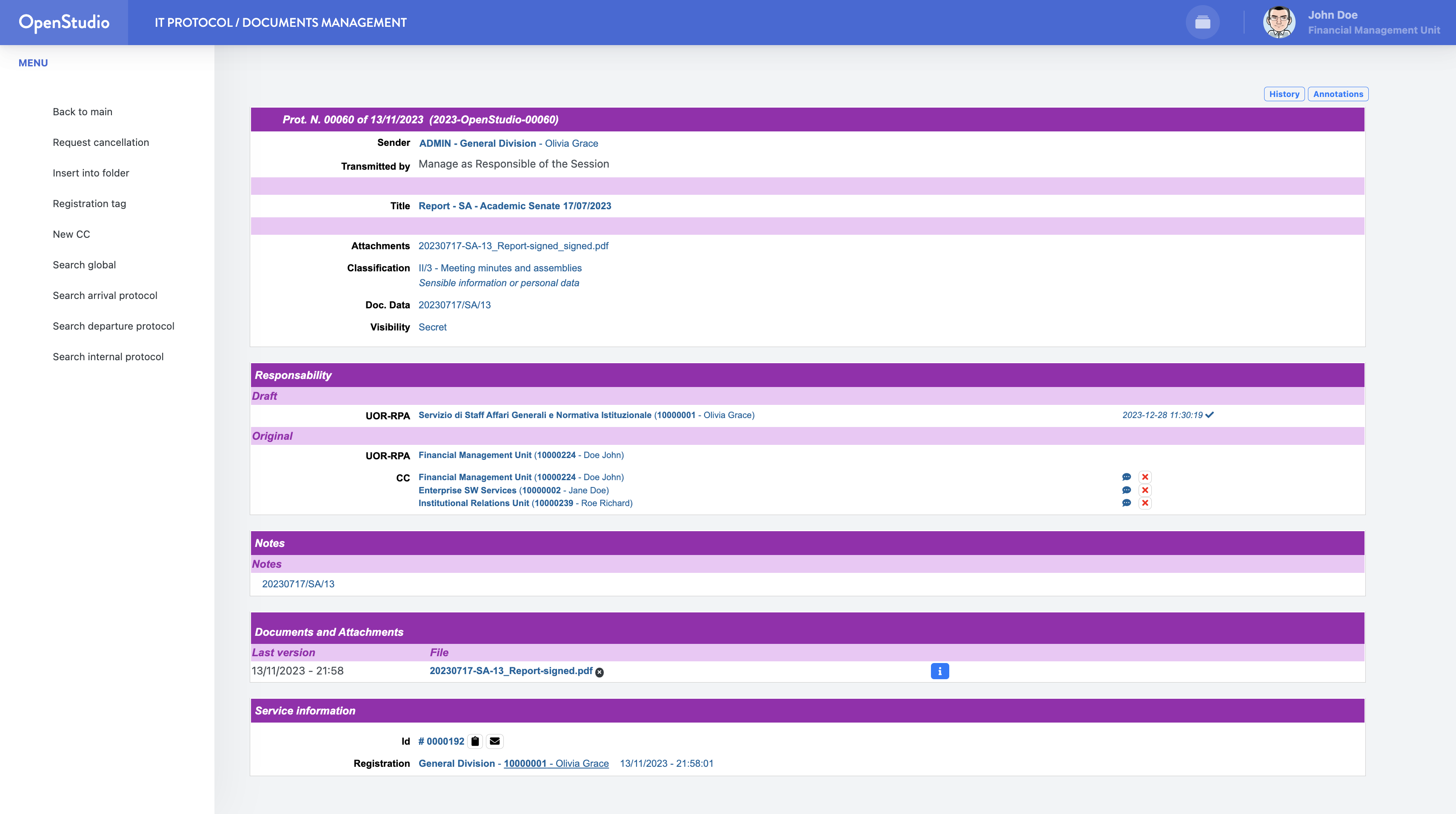Click Original UOR-RPA Financial Management Unit entry

tap(521, 455)
